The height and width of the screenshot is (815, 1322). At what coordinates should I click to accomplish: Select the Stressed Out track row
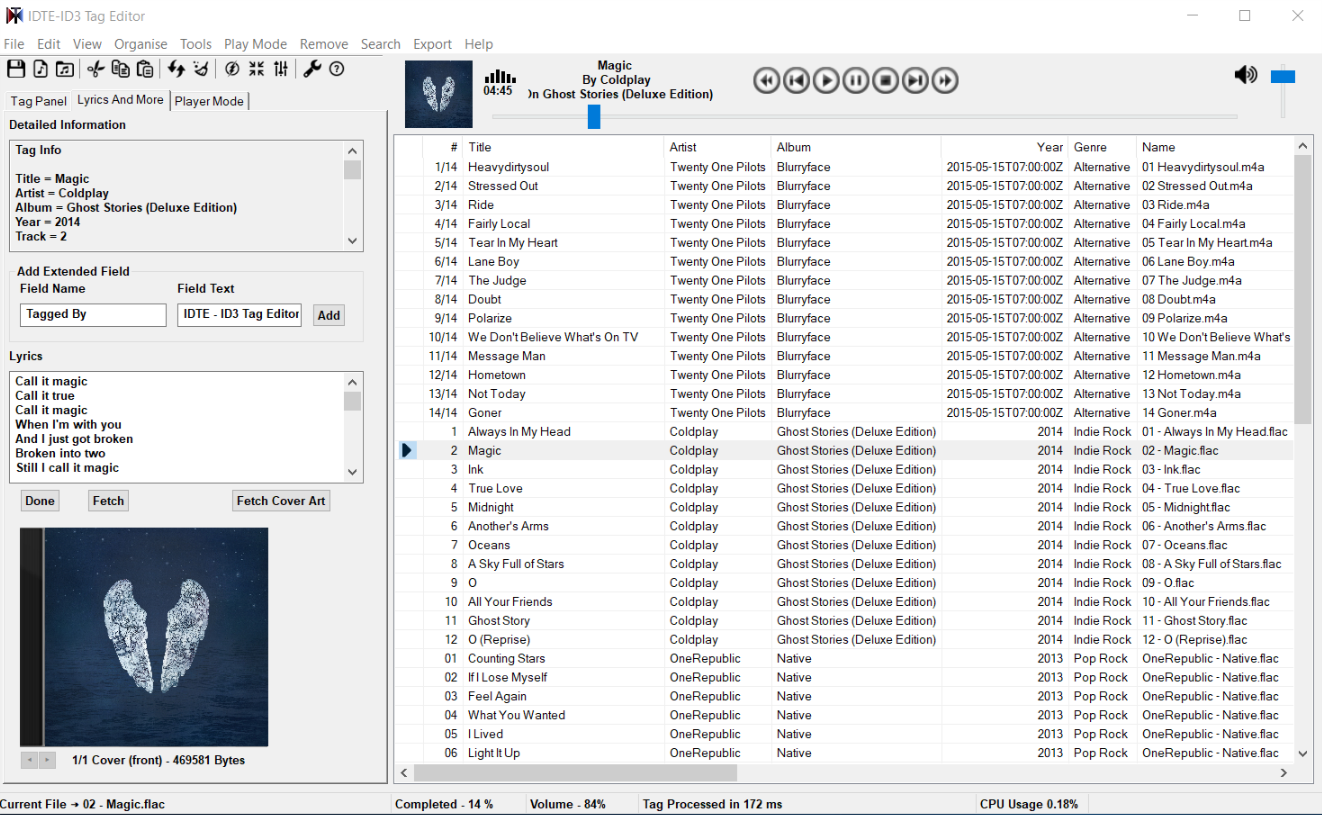[843, 186]
